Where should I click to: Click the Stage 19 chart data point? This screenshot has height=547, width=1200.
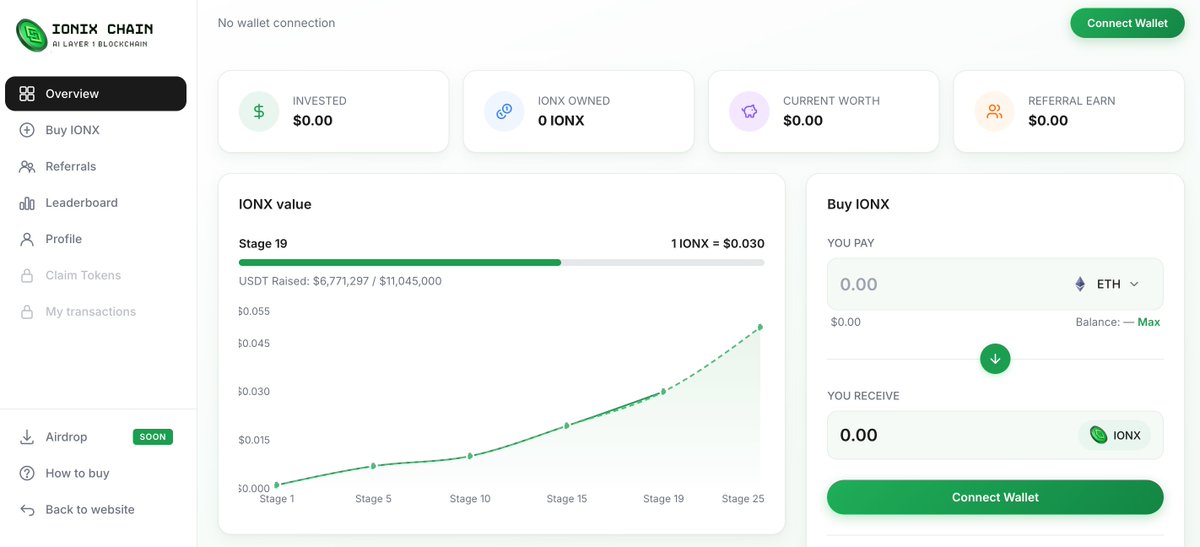663,391
